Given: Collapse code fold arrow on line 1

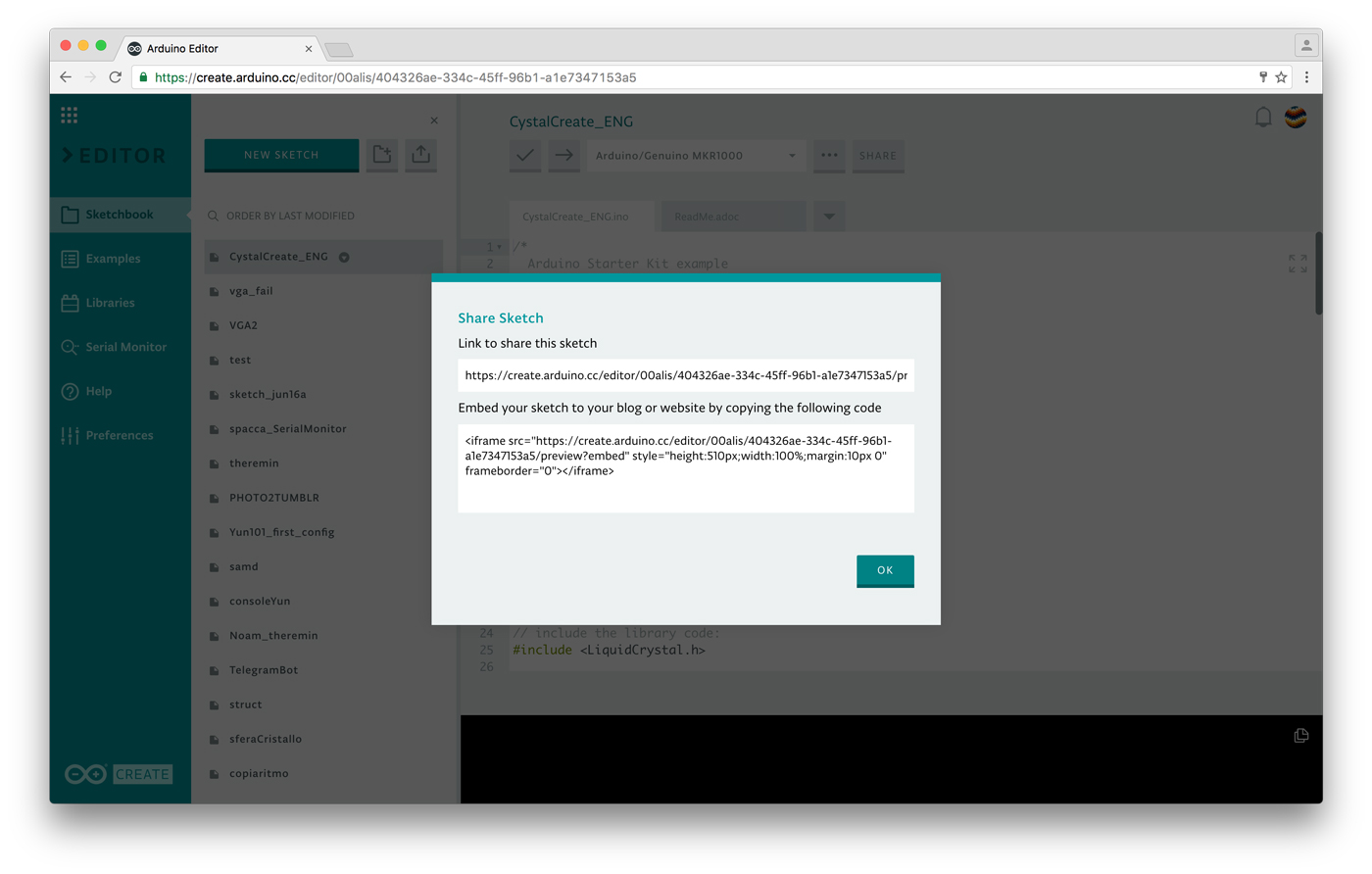Looking at the screenshot, I should coord(501,247).
